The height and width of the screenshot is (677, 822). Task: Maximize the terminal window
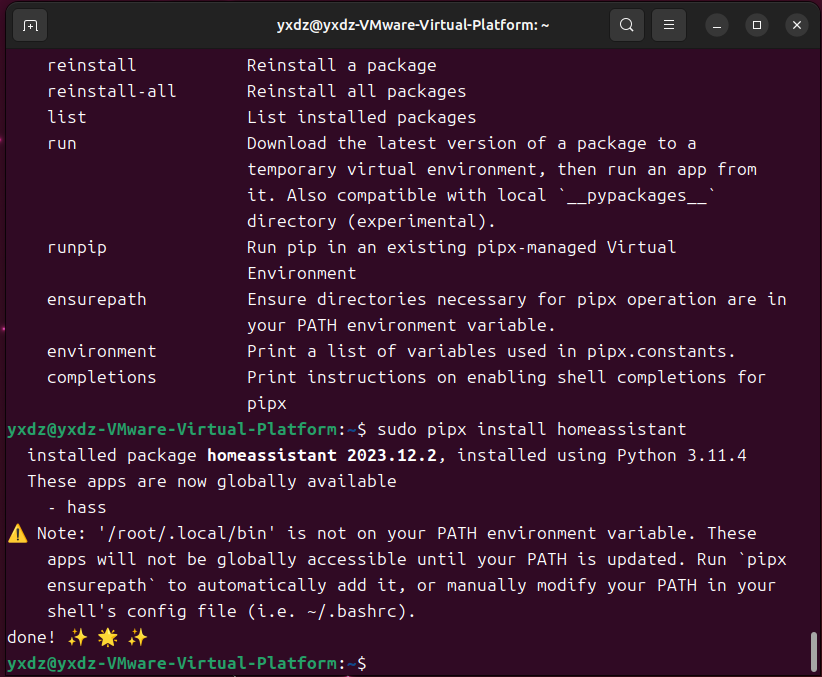coord(756,25)
